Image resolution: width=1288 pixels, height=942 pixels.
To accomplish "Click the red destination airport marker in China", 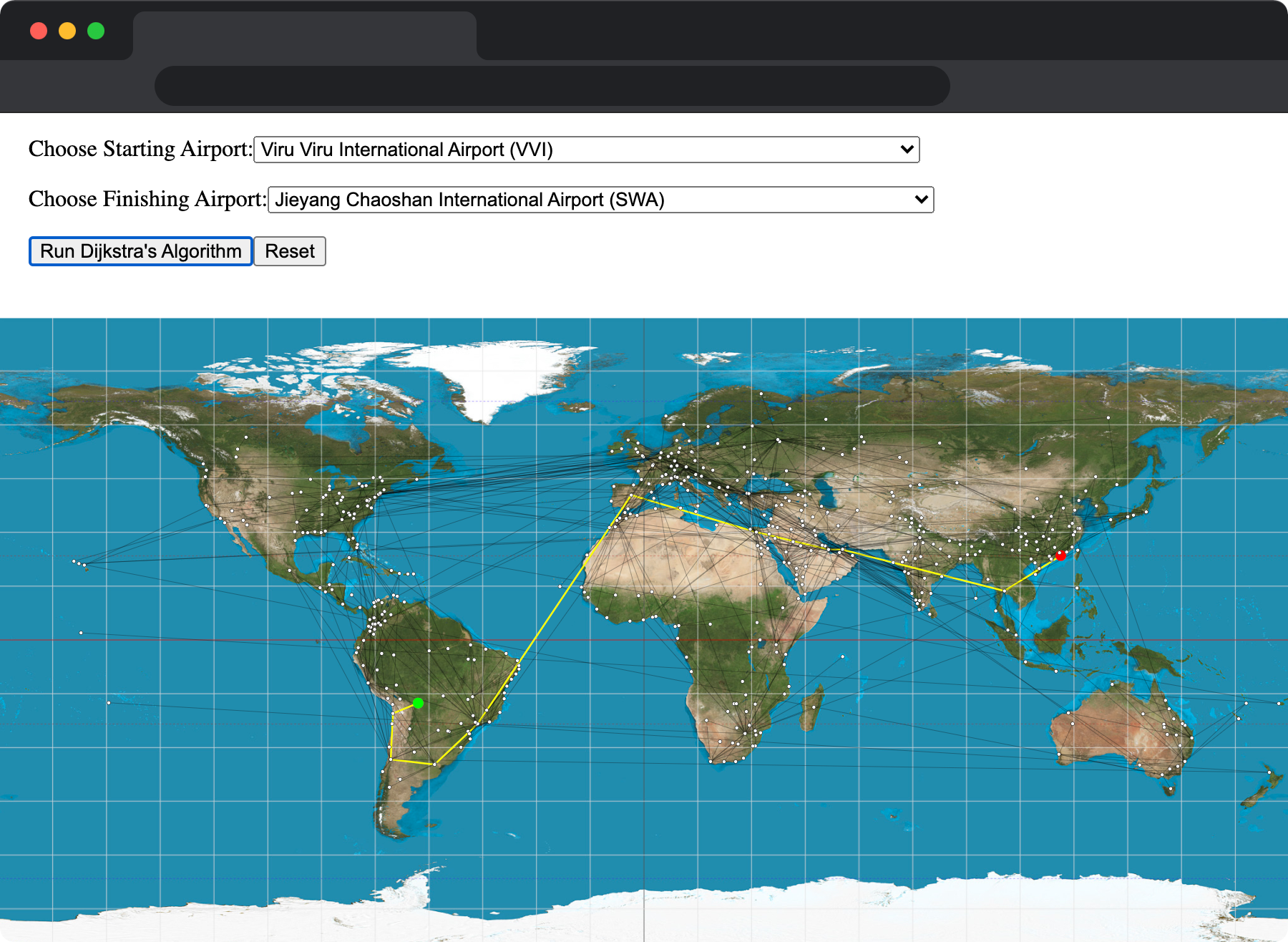I will (1060, 555).
